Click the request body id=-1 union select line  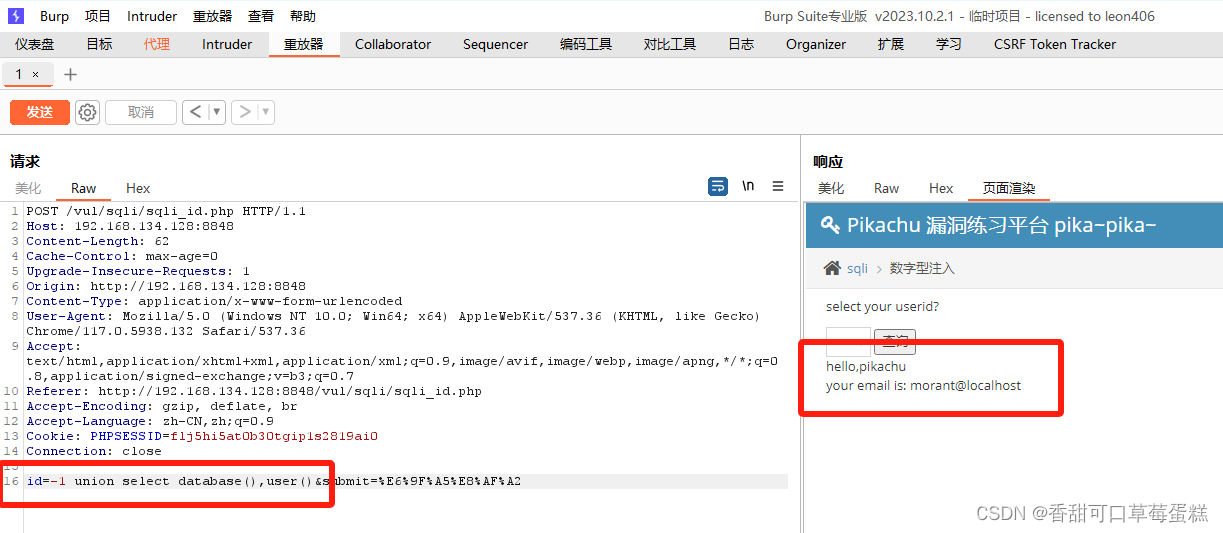coord(273,481)
